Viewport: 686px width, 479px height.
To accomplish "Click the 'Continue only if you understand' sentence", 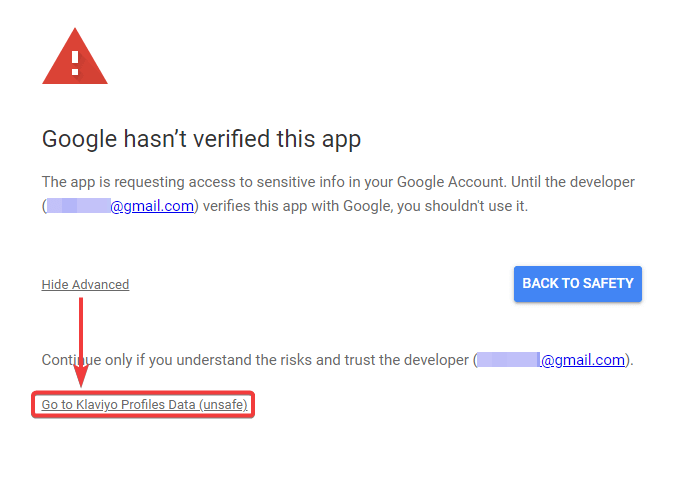I will pos(338,360).
